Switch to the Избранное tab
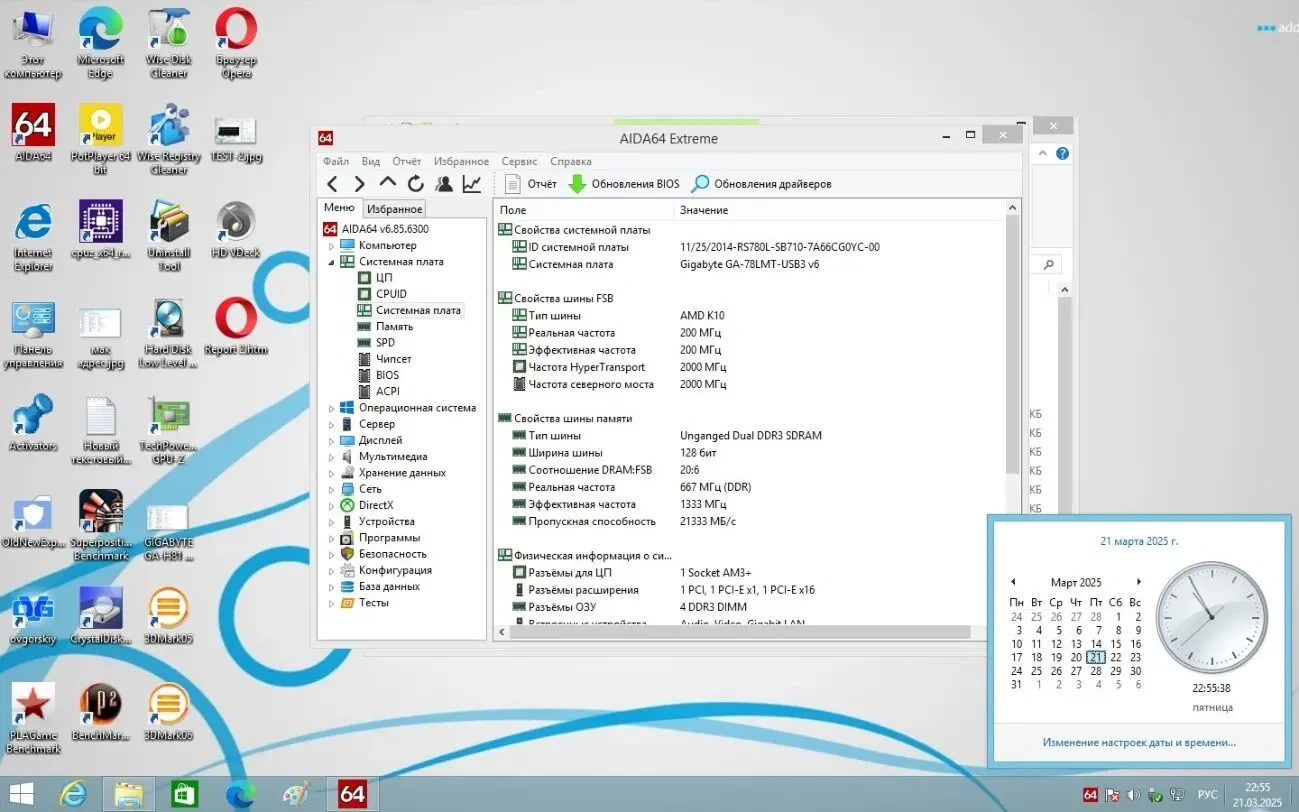The image size is (1299, 812). [394, 209]
